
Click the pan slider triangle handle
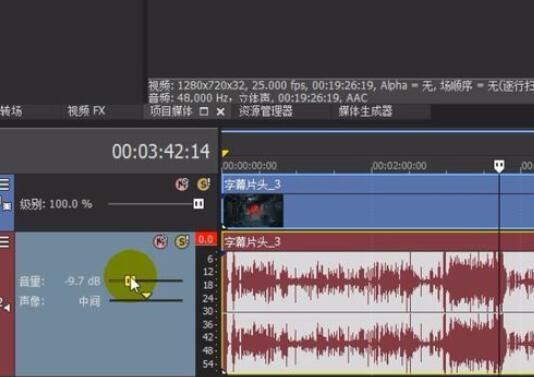[146, 295]
